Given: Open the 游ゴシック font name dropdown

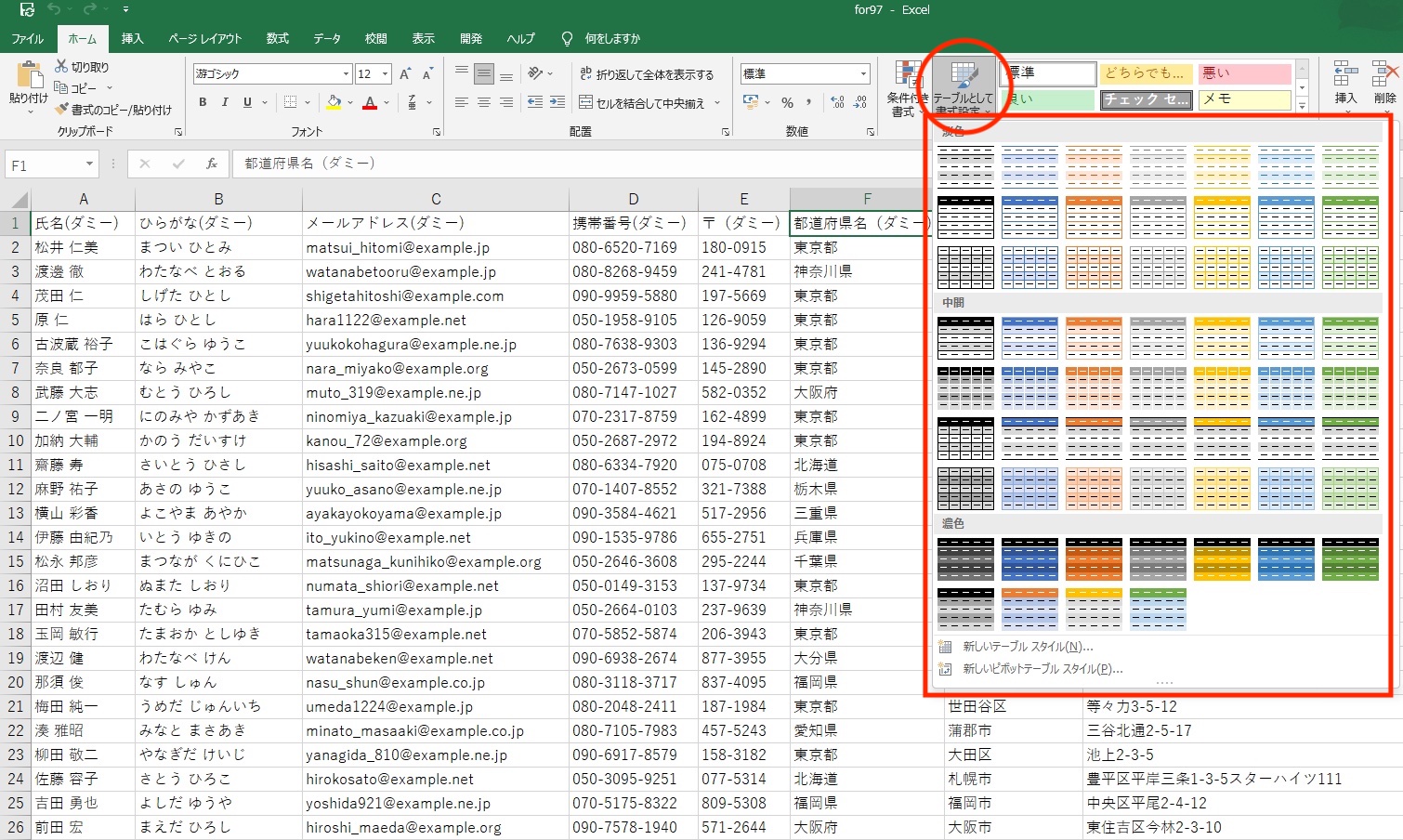Looking at the screenshot, I should [346, 74].
